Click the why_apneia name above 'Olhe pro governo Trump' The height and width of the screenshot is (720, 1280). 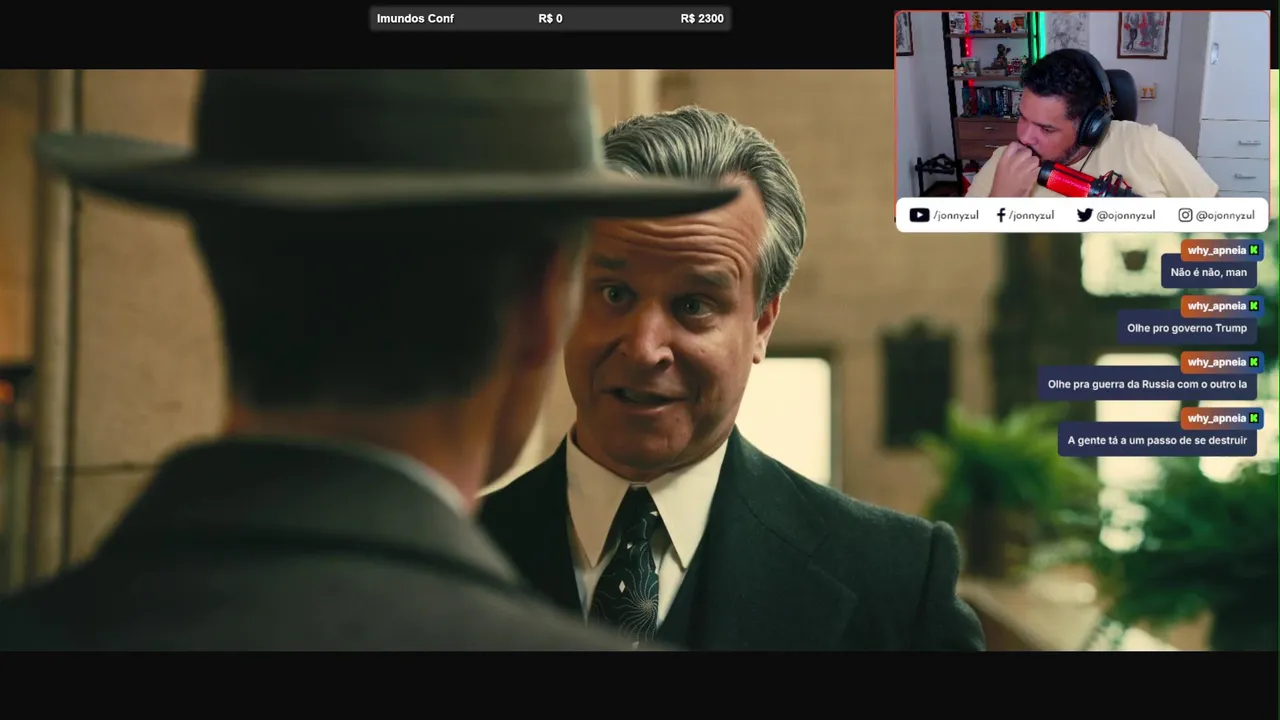point(1216,306)
